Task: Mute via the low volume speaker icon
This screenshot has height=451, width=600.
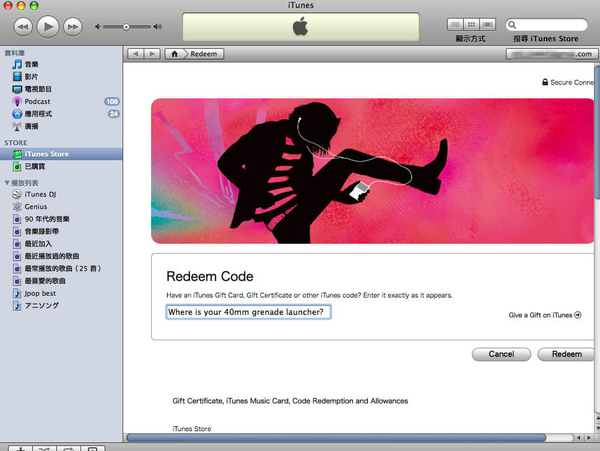Action: pos(98,27)
